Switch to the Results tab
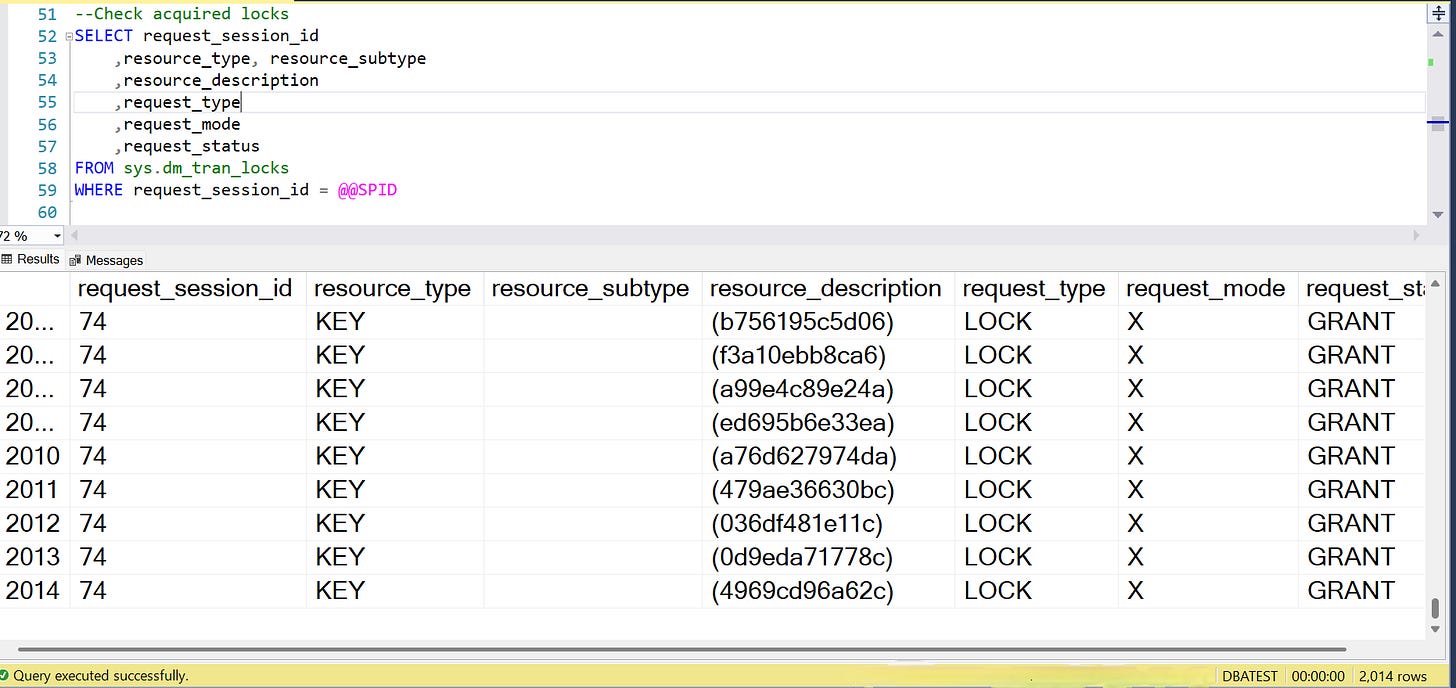Viewport: 1456px width, 688px height. [x=31, y=259]
